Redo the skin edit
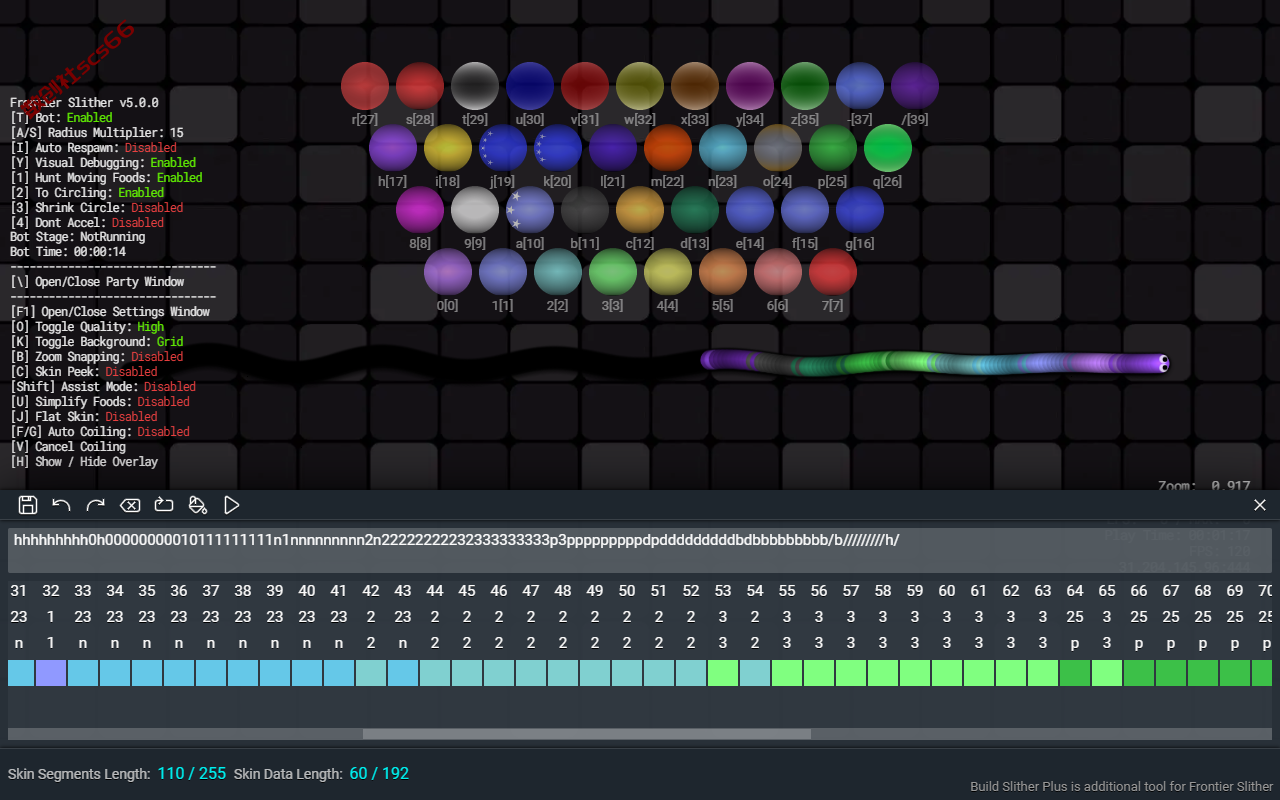The height and width of the screenshot is (800, 1280). point(96,505)
